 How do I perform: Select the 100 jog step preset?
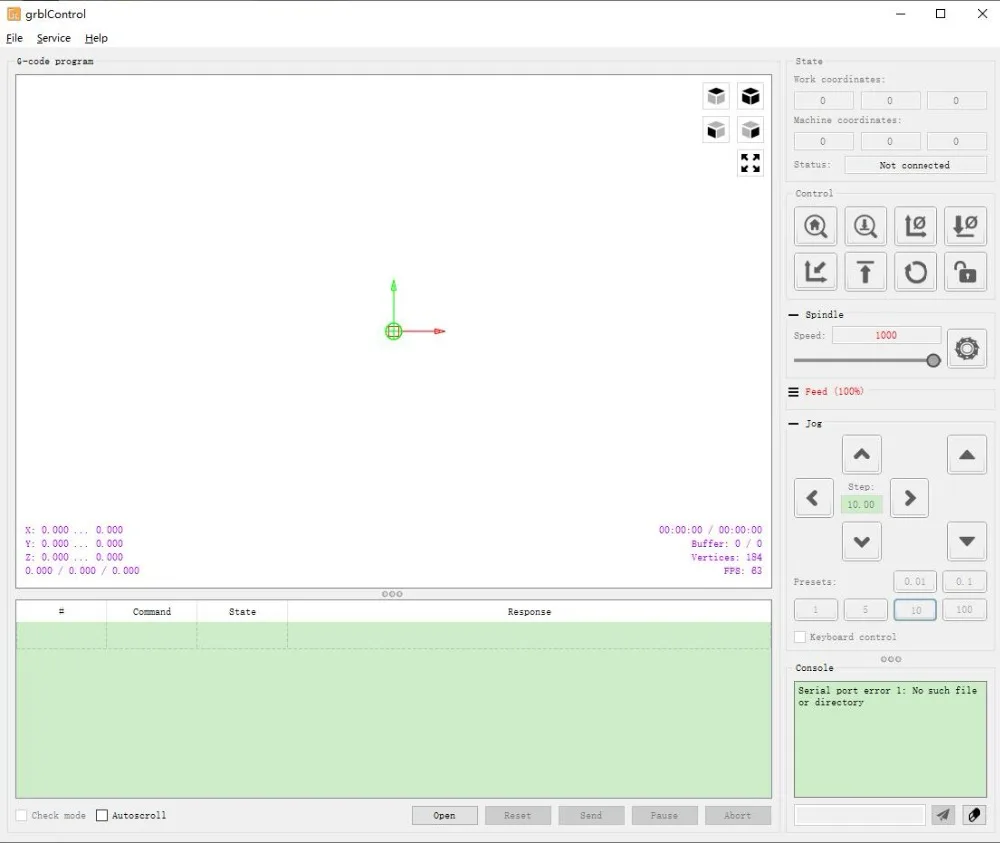point(964,610)
